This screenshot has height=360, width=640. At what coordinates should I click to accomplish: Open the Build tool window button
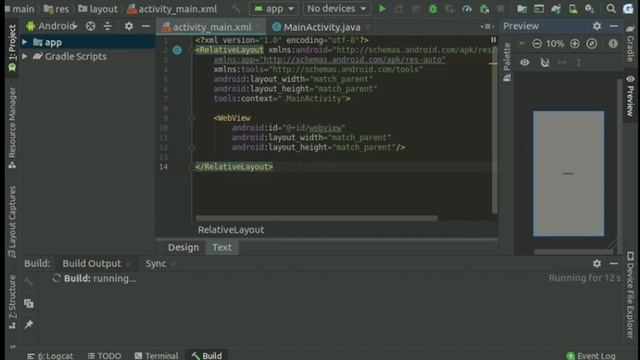click(207, 356)
